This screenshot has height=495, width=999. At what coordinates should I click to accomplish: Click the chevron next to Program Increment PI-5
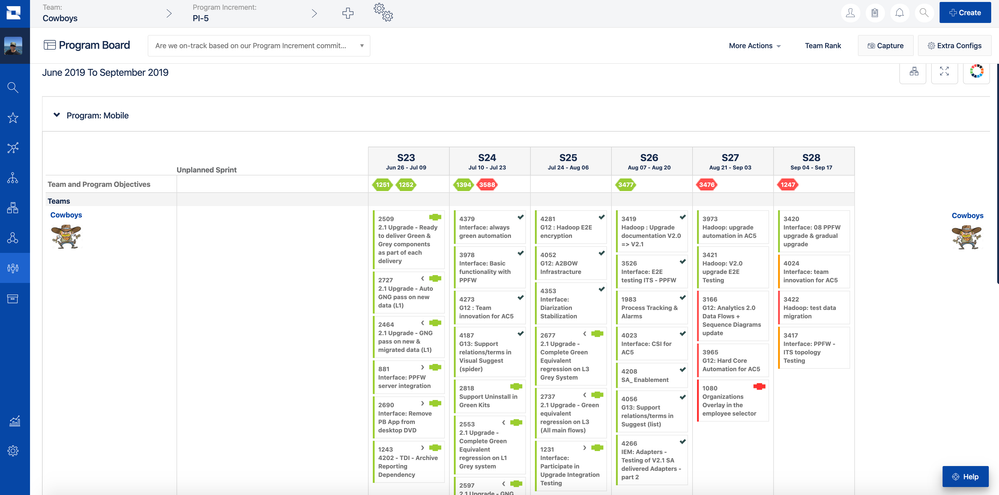point(314,13)
